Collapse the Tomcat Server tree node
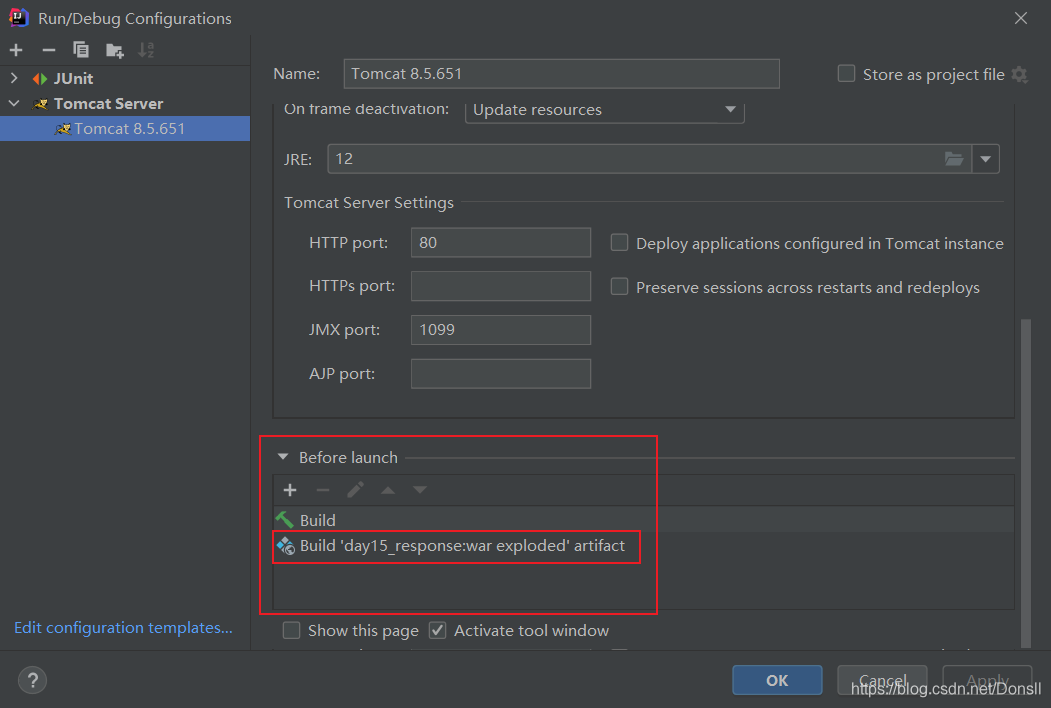The height and width of the screenshot is (708, 1051). [14, 104]
